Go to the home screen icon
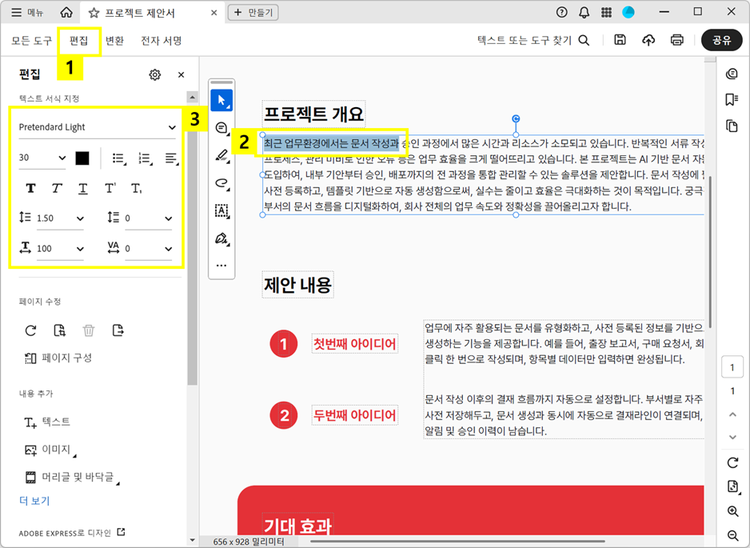The image size is (750, 548). pos(66,12)
